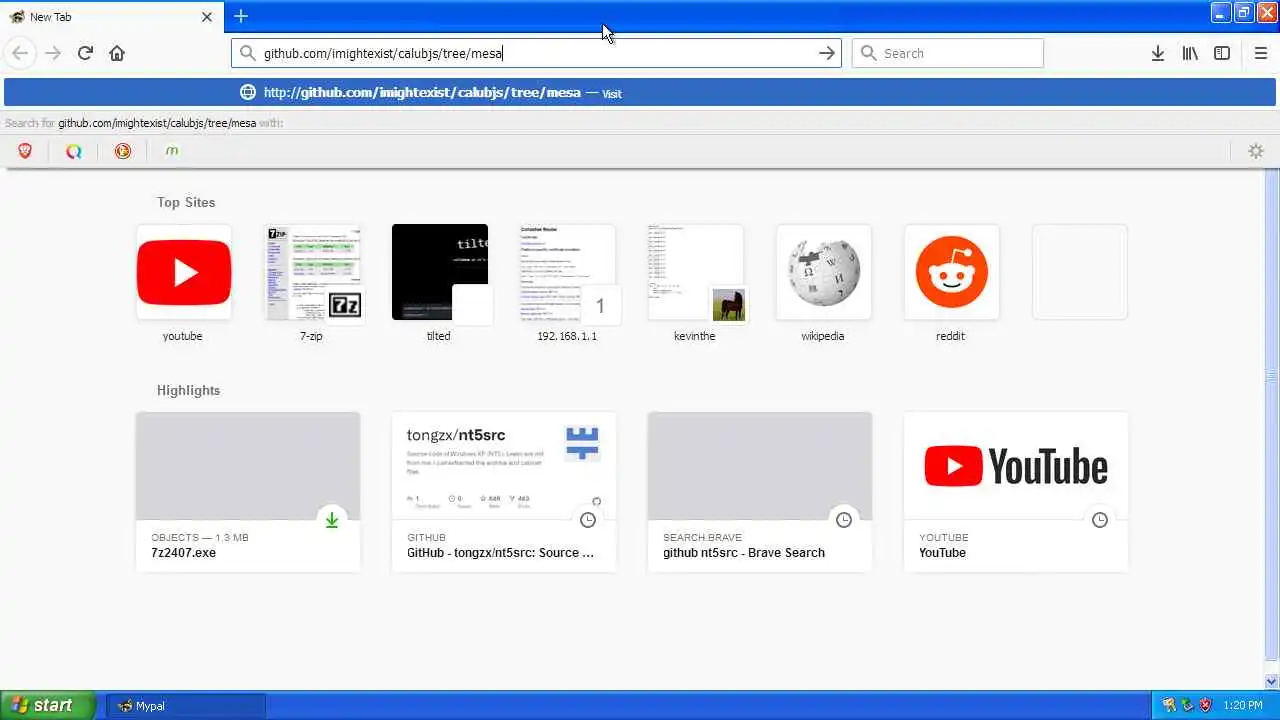1280x720 pixels.
Task: Select the New Tab tab
Action: (x=110, y=17)
